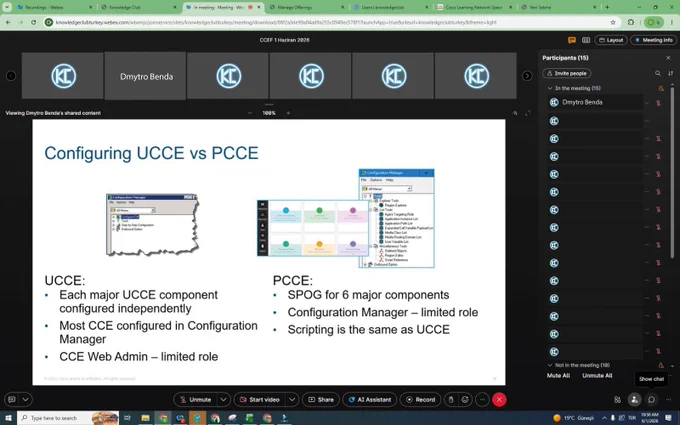This screenshot has height=425, width=680.
Task: Click the browser address bar
Action: tap(330, 22)
